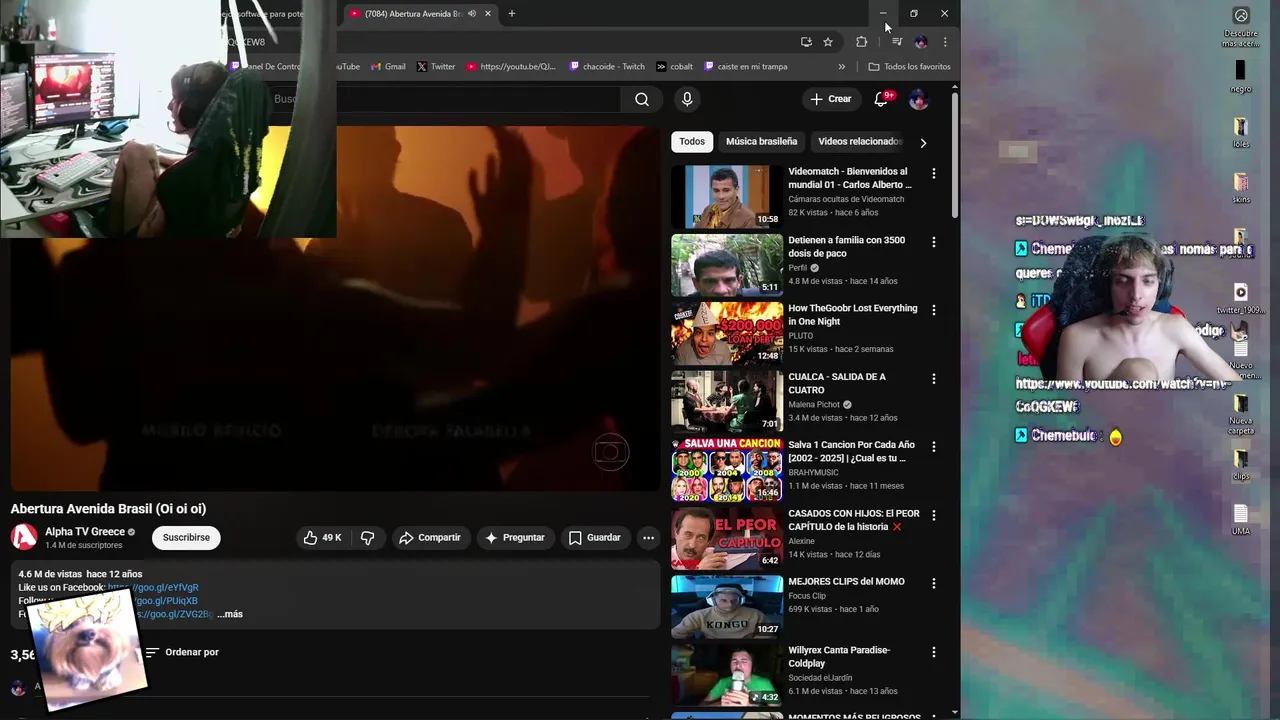The width and height of the screenshot is (1280, 720).
Task: Click the Alpha TV Greece channel avatar
Action: point(24,538)
